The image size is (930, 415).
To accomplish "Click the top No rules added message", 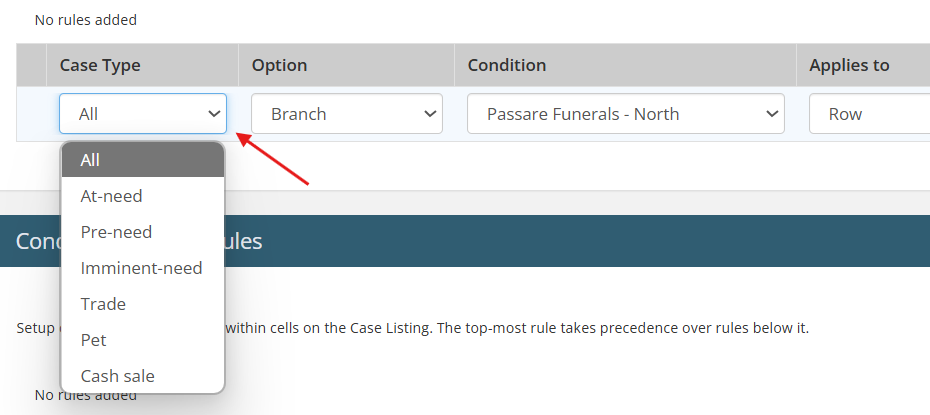I will point(86,20).
